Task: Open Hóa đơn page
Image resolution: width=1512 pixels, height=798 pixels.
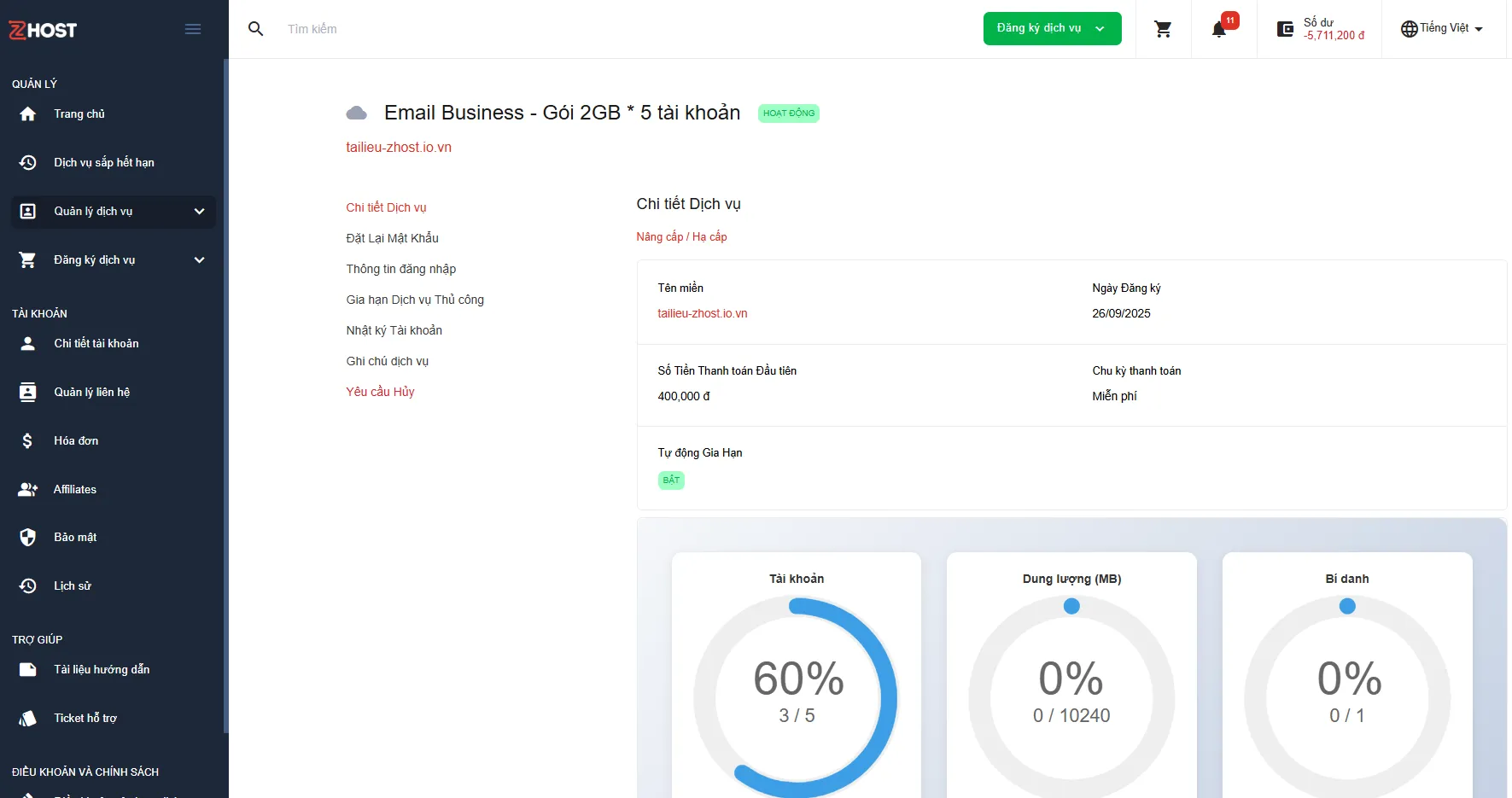Action: tap(76, 440)
